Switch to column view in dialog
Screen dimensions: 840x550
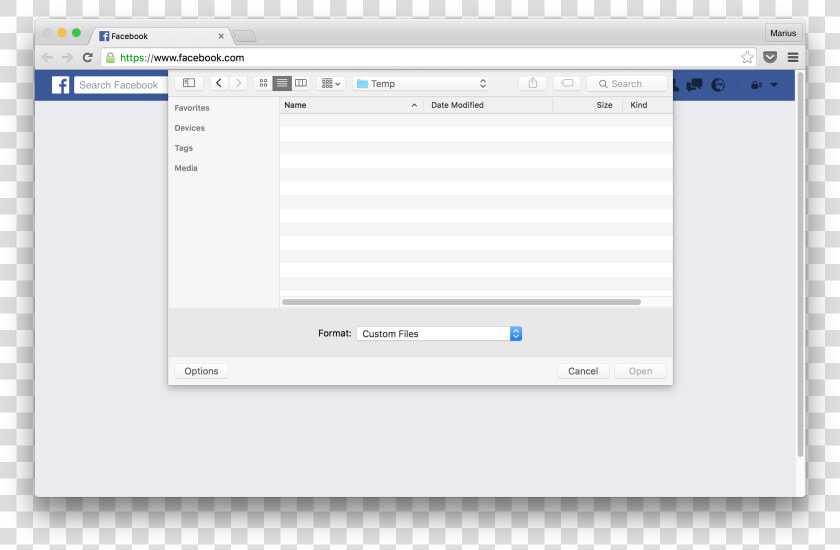point(301,83)
